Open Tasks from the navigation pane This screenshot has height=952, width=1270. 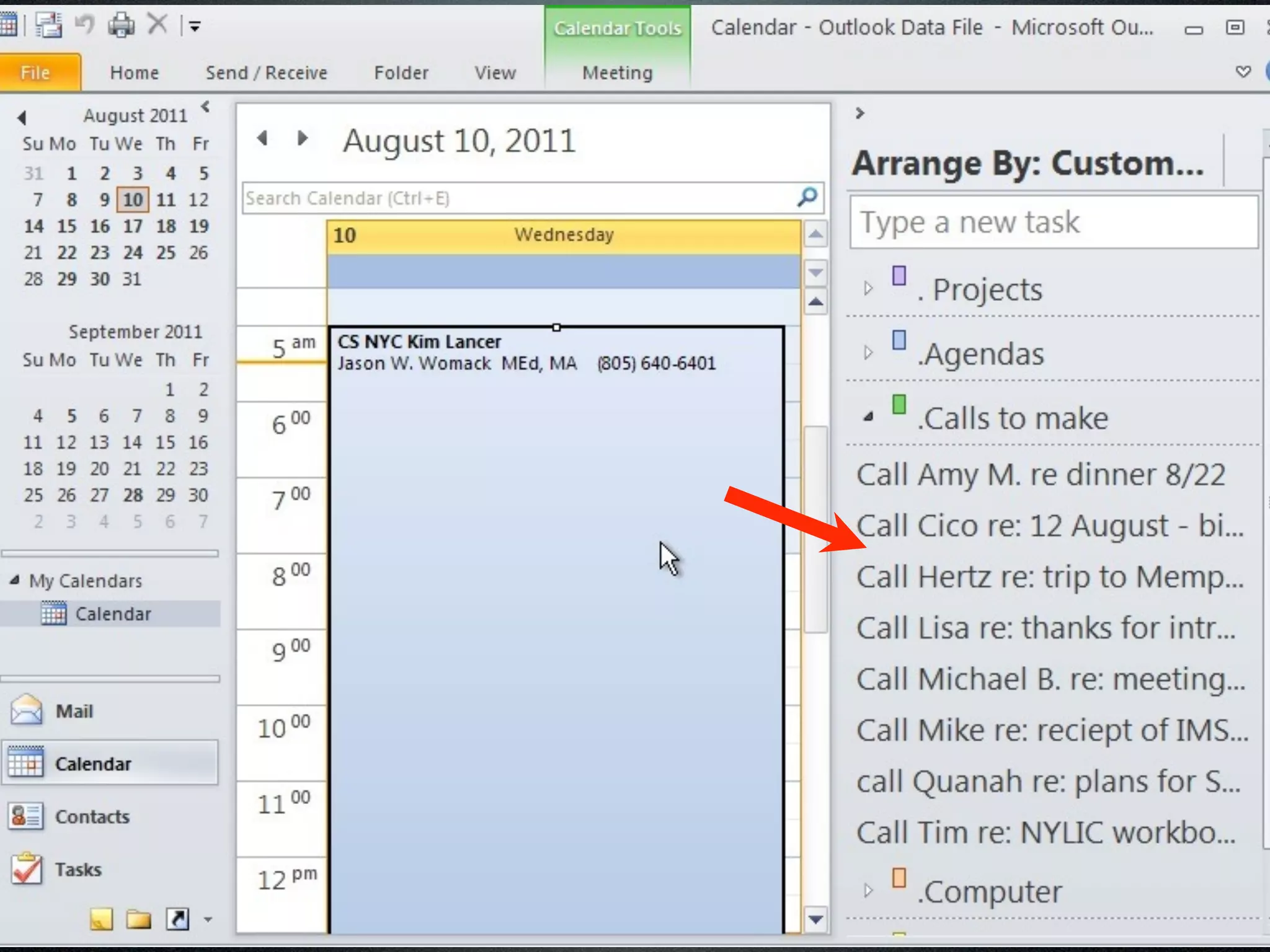tap(78, 870)
